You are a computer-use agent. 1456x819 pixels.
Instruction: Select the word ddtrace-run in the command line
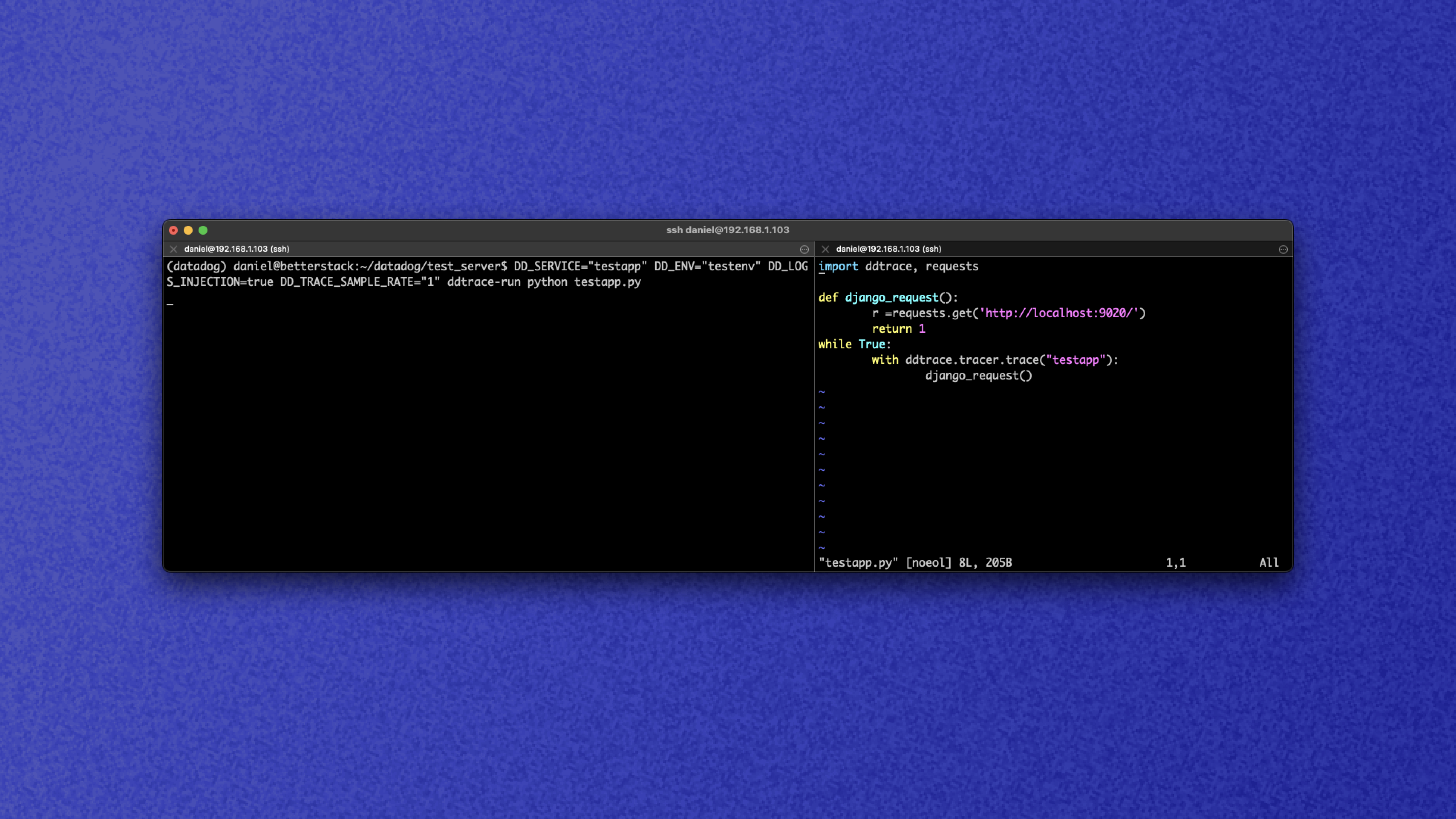click(485, 282)
